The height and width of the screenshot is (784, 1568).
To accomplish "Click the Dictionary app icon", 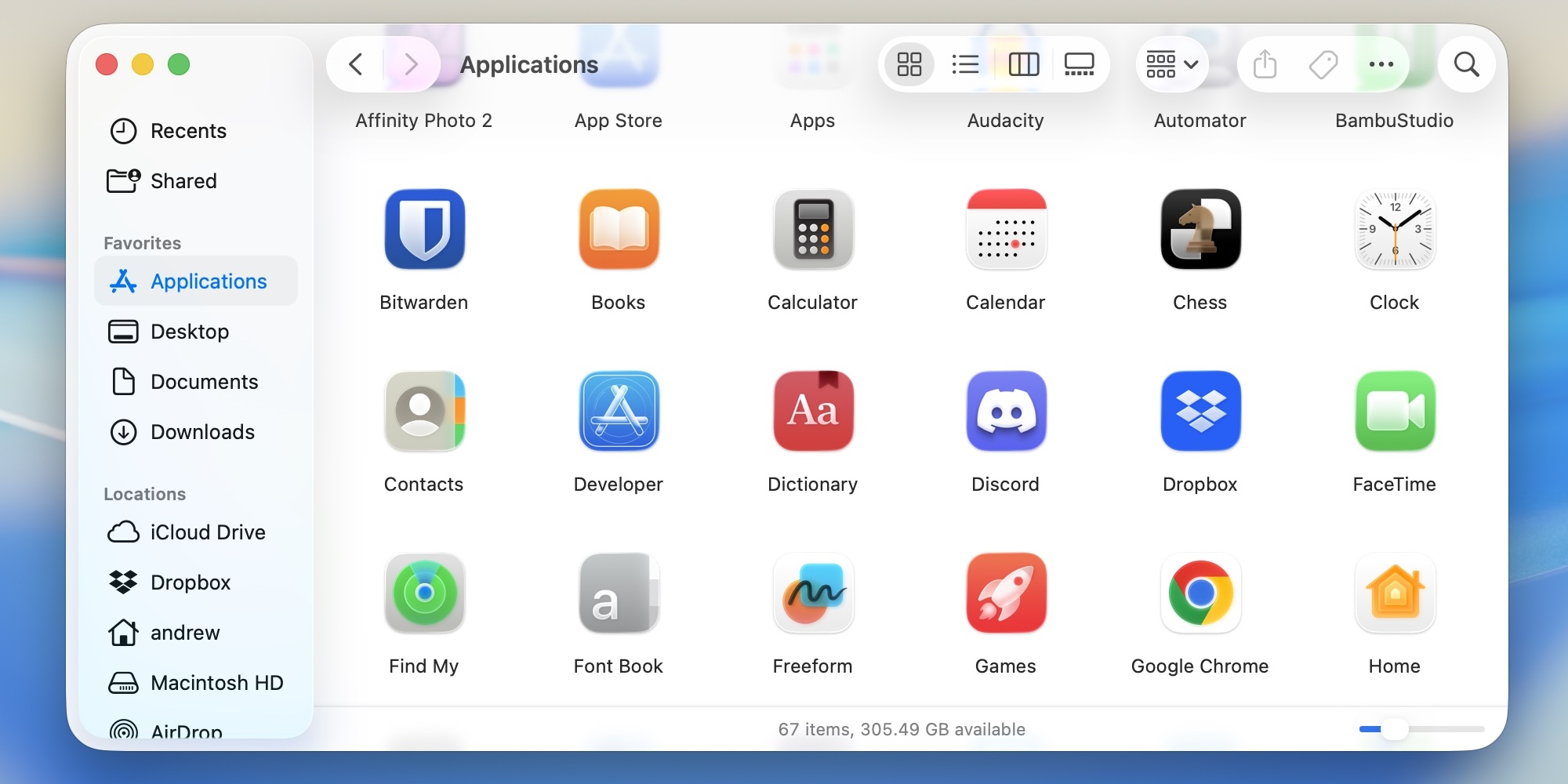I will point(813,411).
